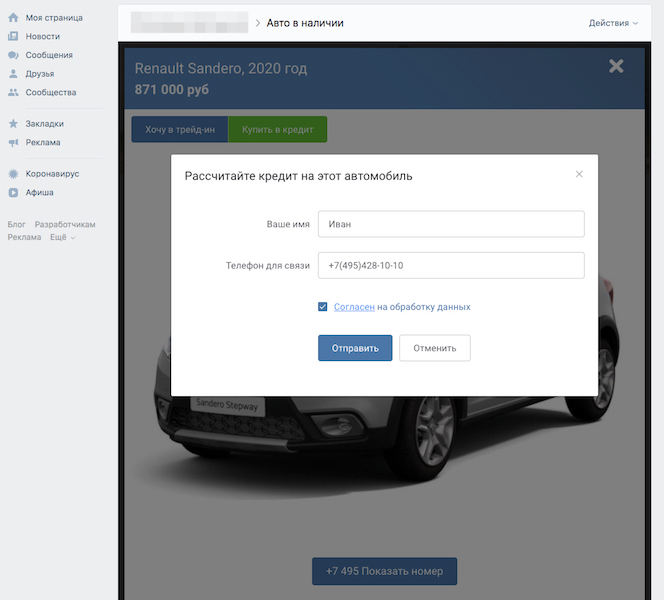This screenshot has width=664, height=600.
Task: Close the credit calculation dialog
Action: (x=579, y=174)
